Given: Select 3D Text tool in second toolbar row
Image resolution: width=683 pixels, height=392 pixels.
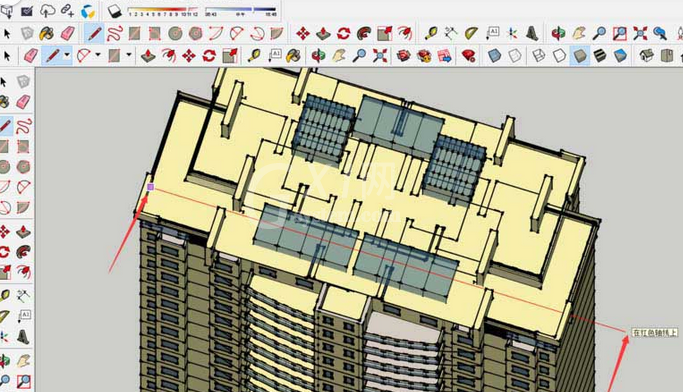Looking at the screenshot, I should 532,33.
